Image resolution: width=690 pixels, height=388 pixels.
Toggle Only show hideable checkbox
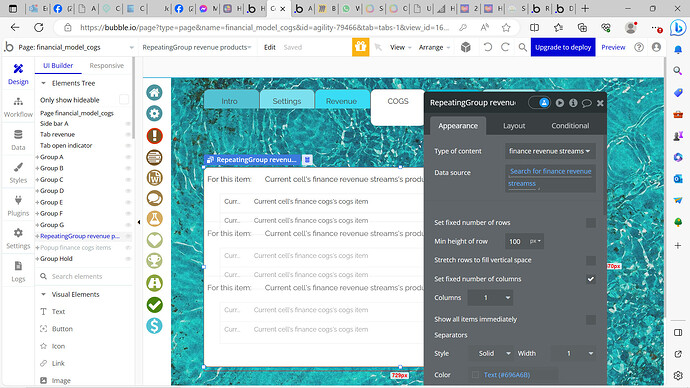tap(124, 100)
